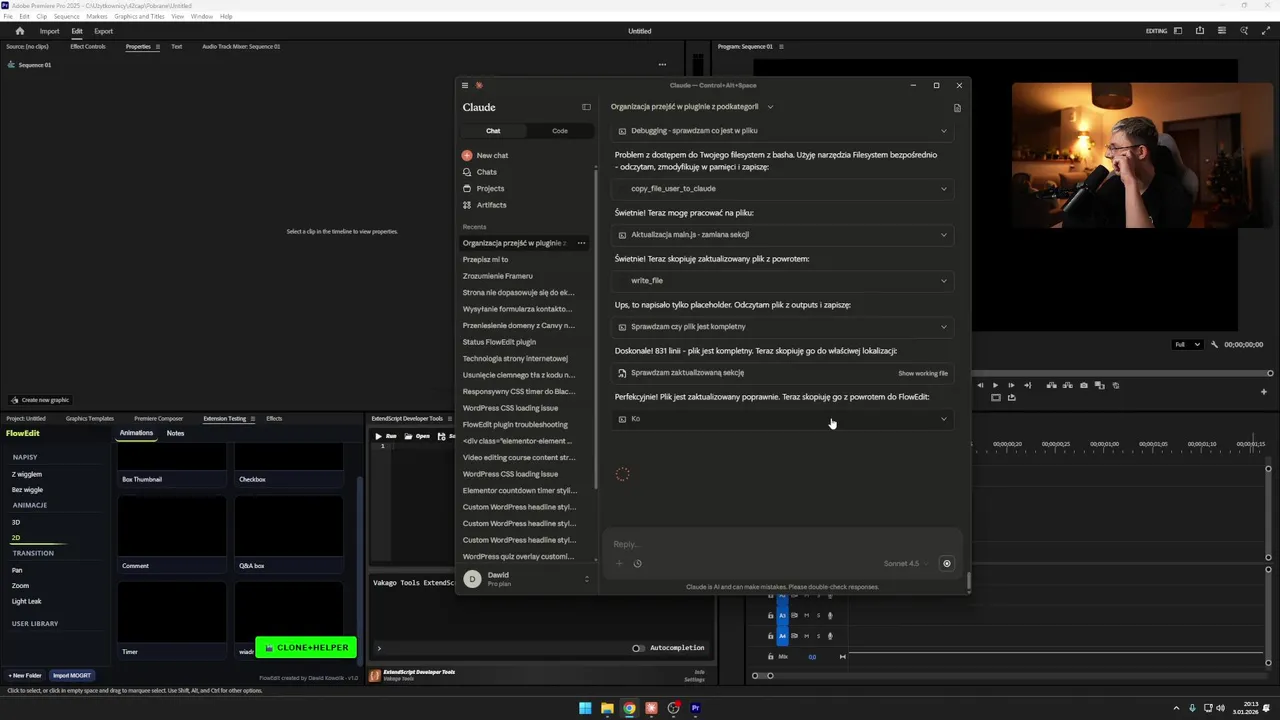
Task: Click + New Folder button
Action: [25, 675]
